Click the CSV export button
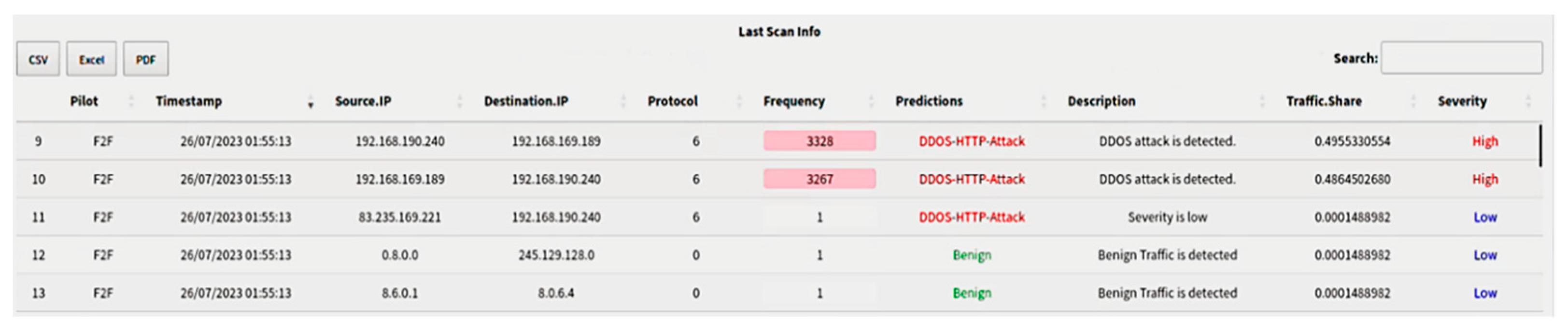 tap(38, 59)
